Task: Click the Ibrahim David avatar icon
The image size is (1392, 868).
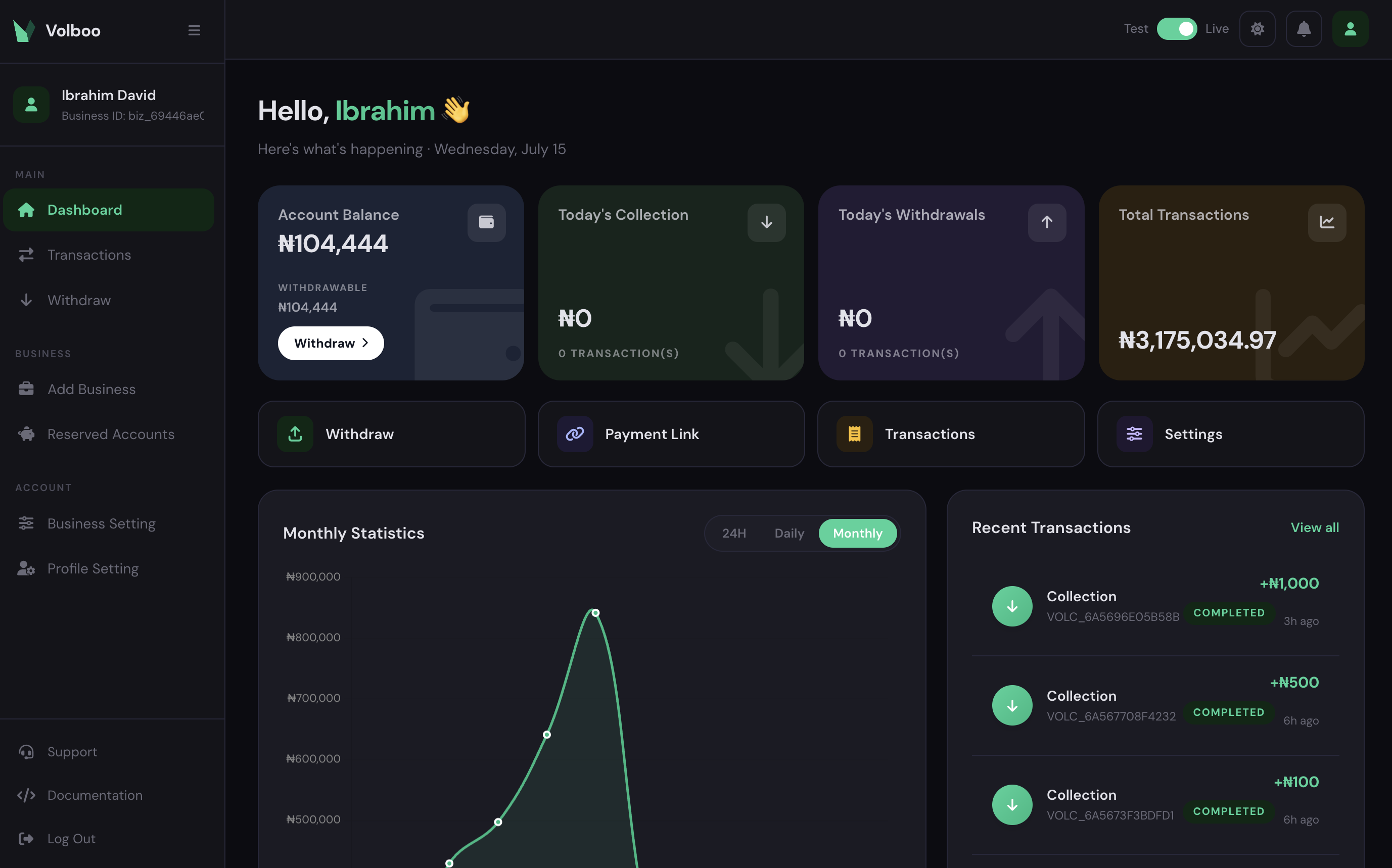Action: tap(31, 105)
